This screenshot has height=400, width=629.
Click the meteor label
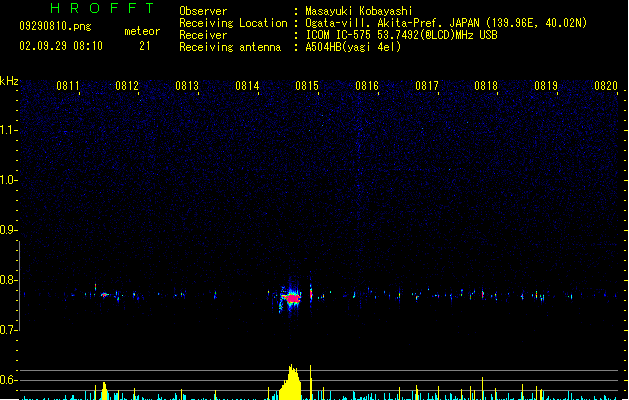(142, 31)
